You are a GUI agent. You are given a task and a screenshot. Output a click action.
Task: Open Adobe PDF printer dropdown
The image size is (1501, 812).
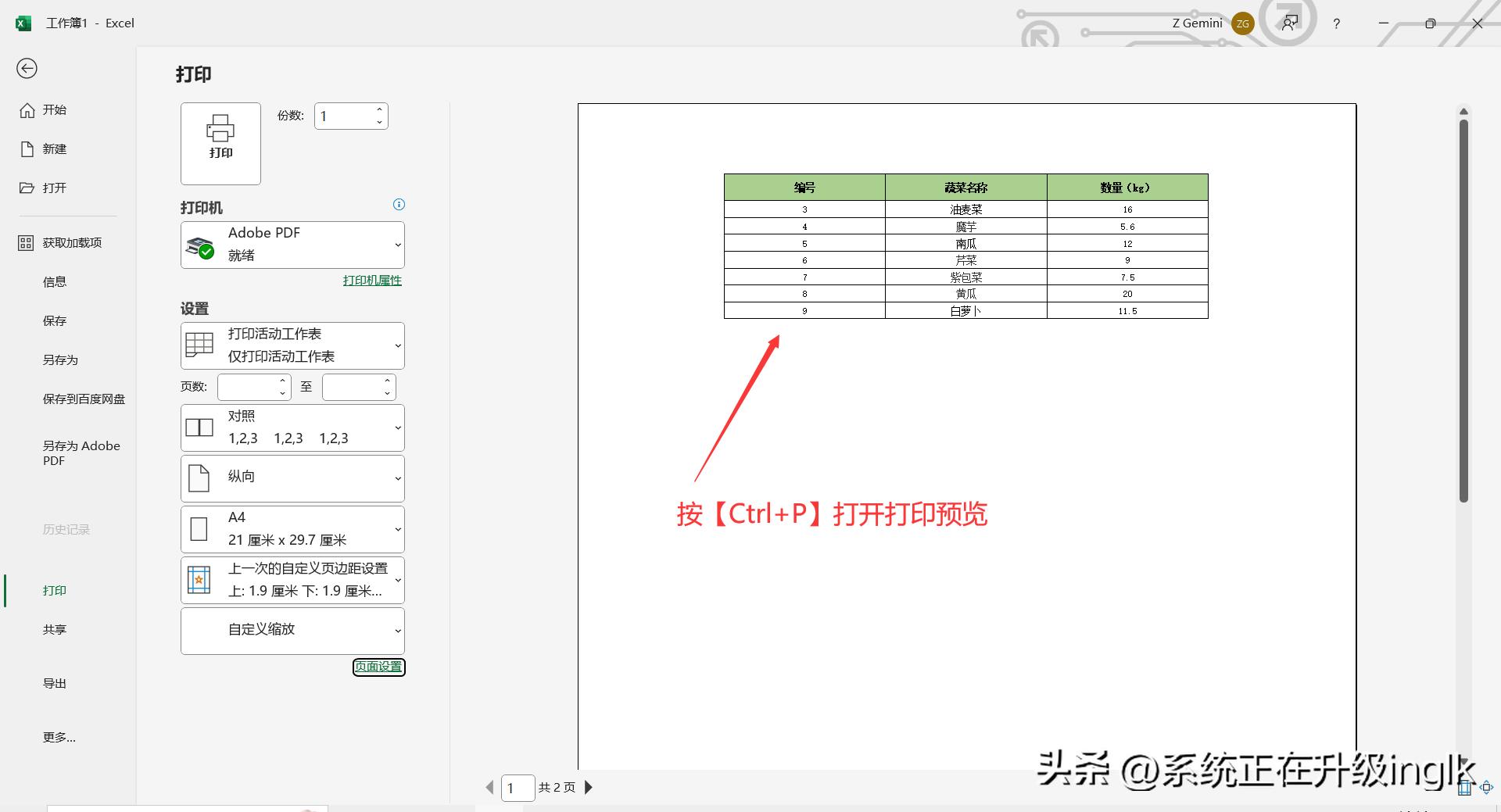292,245
